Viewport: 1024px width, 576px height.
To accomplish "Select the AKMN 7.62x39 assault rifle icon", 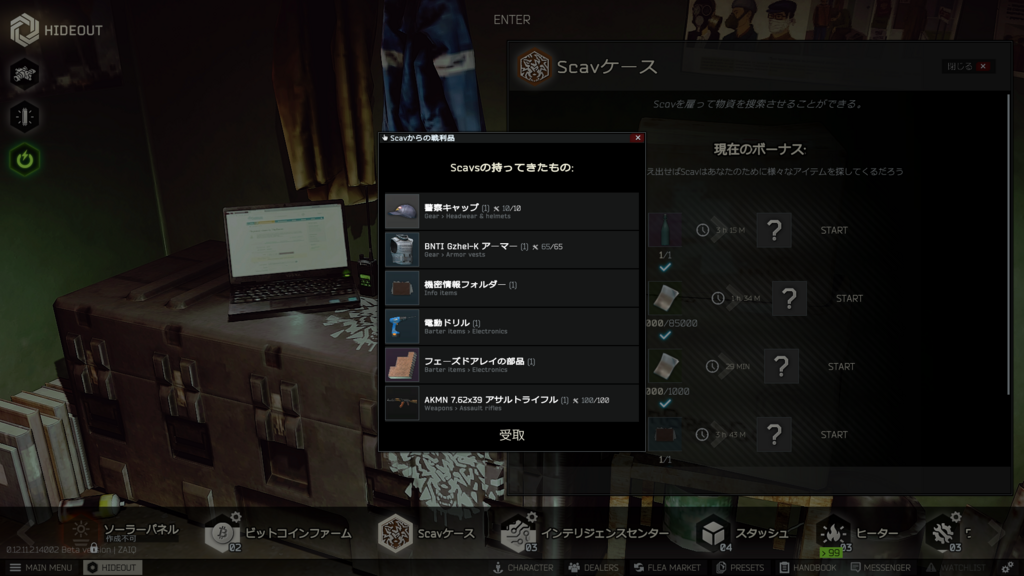I will click(x=402, y=403).
